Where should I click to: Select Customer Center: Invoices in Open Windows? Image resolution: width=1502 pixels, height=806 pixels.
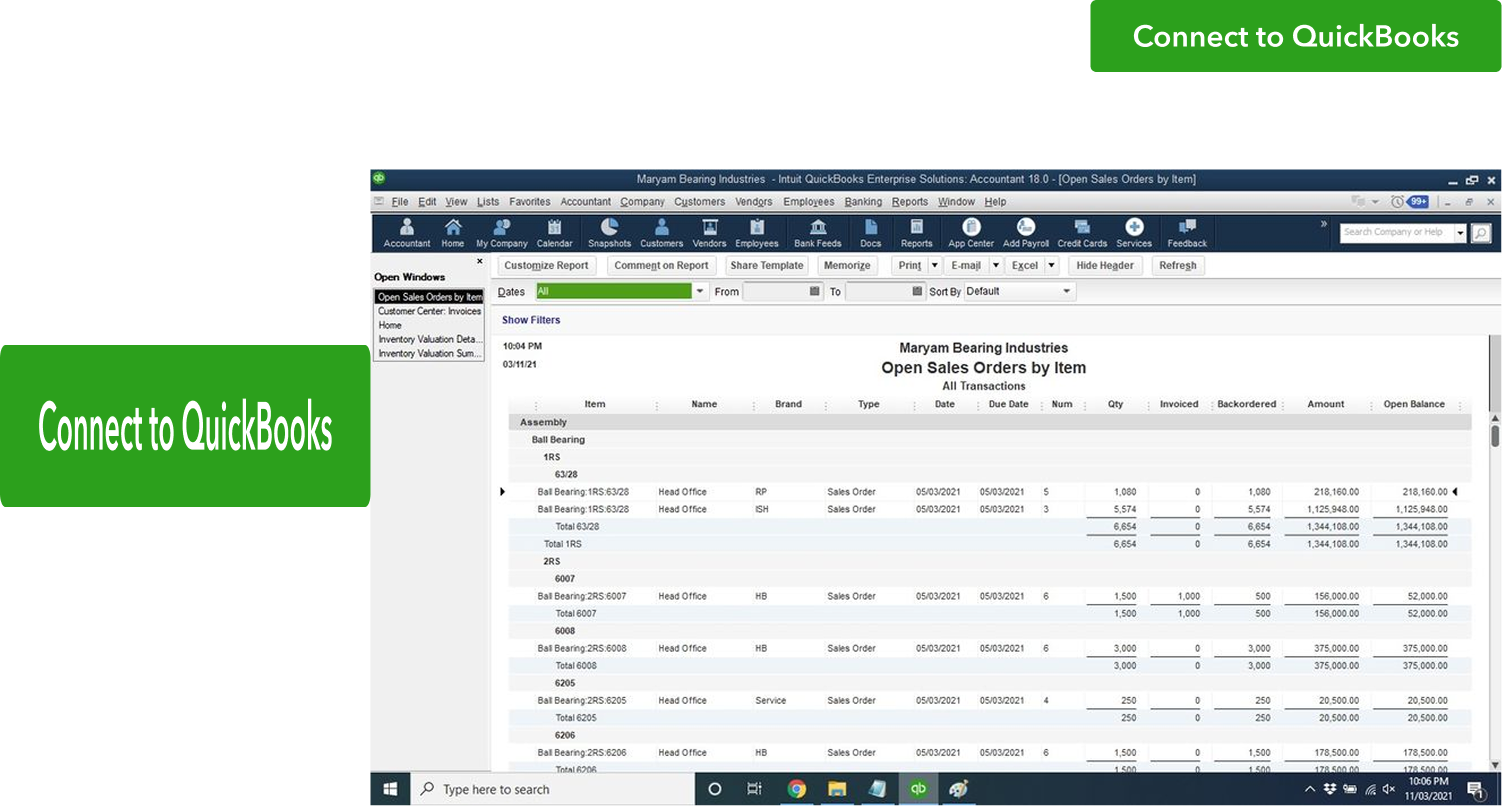click(429, 311)
